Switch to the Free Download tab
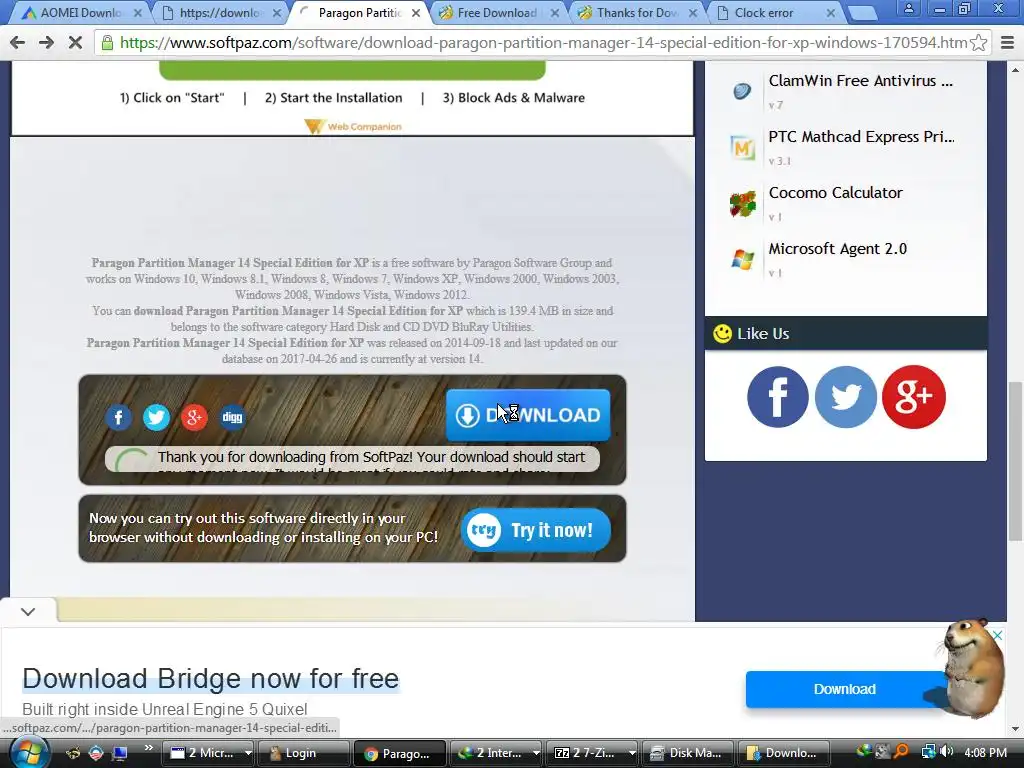 pos(496,12)
